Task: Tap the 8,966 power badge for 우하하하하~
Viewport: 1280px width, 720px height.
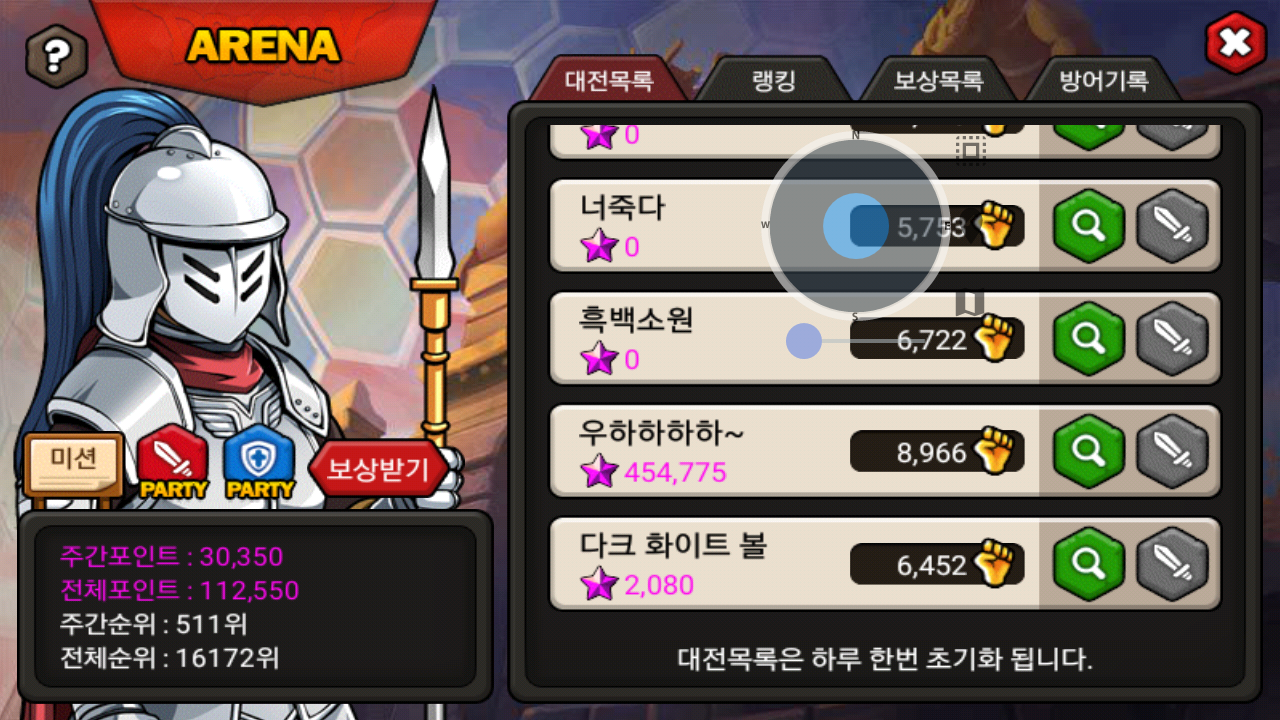Action: tap(936, 452)
